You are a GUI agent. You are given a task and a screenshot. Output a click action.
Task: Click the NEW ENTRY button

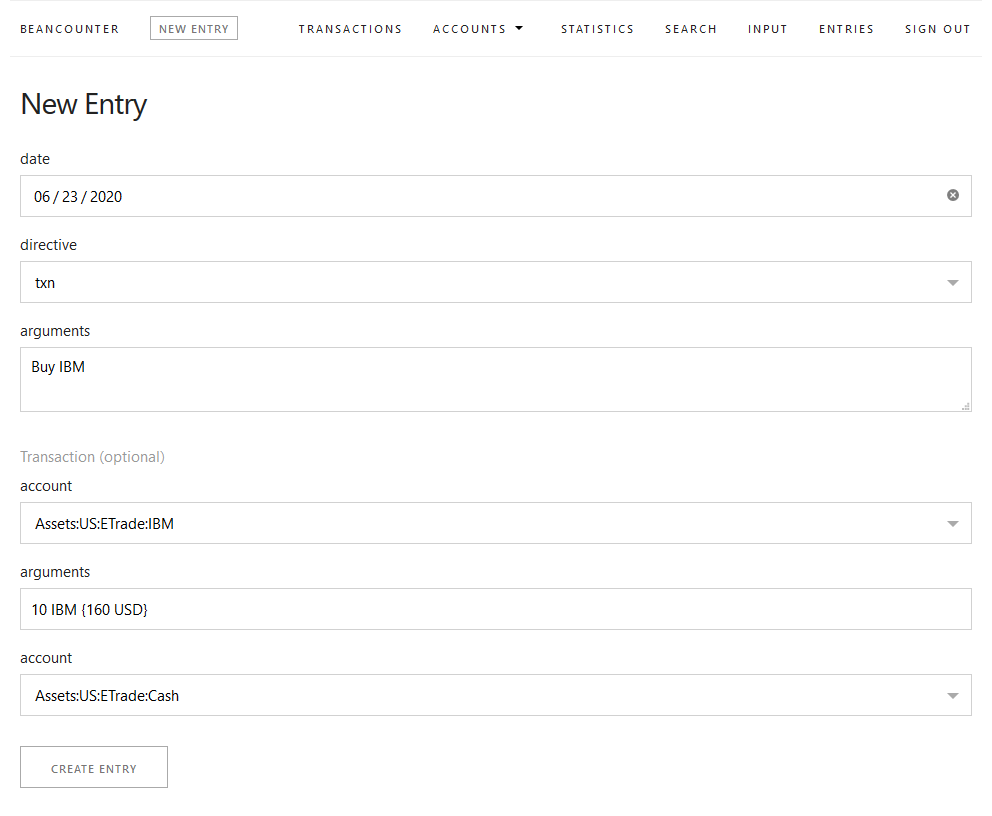[193, 28]
